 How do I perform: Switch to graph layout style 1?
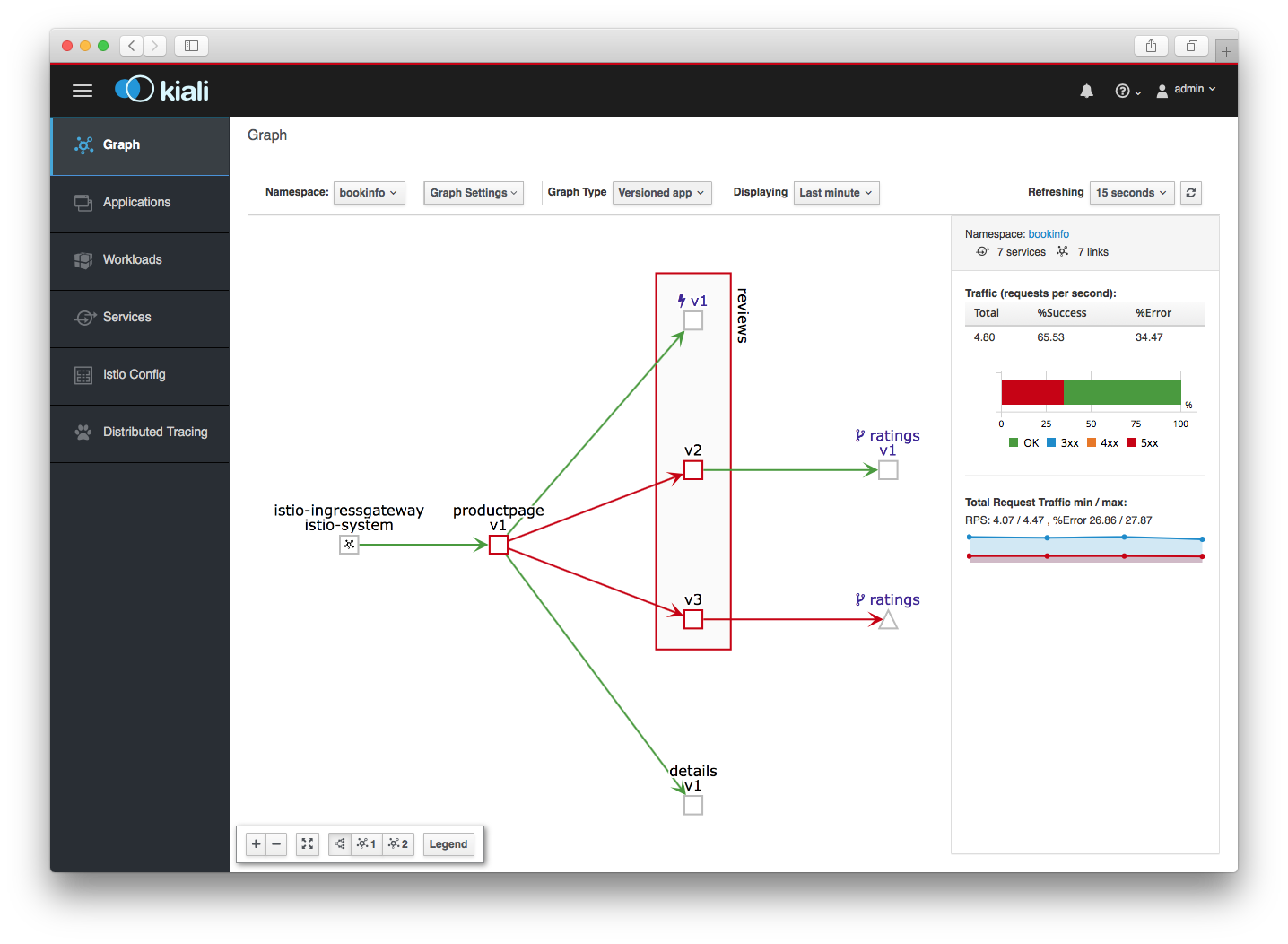tap(366, 844)
